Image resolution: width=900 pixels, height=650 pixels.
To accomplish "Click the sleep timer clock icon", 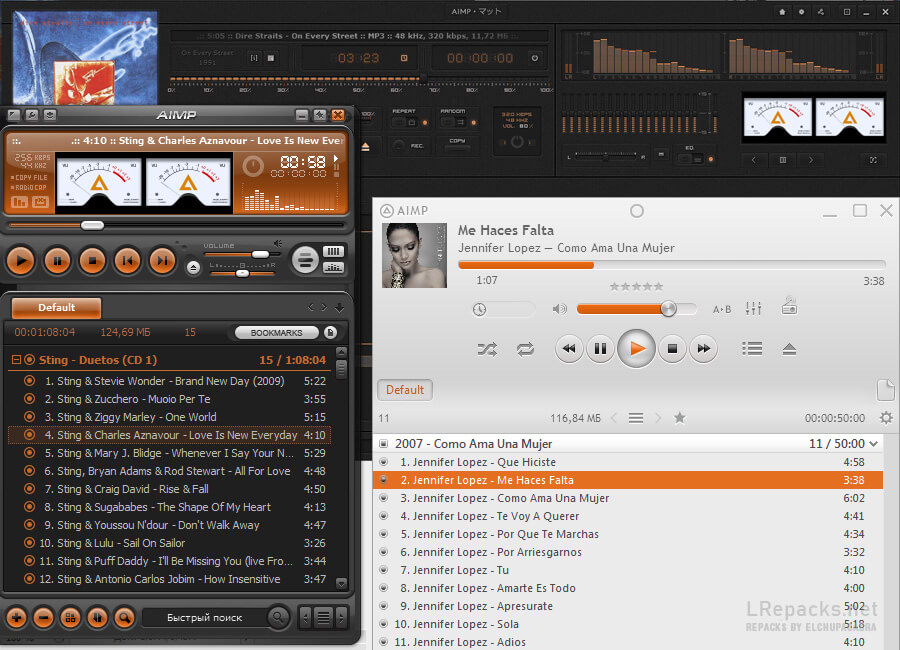I will (480, 309).
